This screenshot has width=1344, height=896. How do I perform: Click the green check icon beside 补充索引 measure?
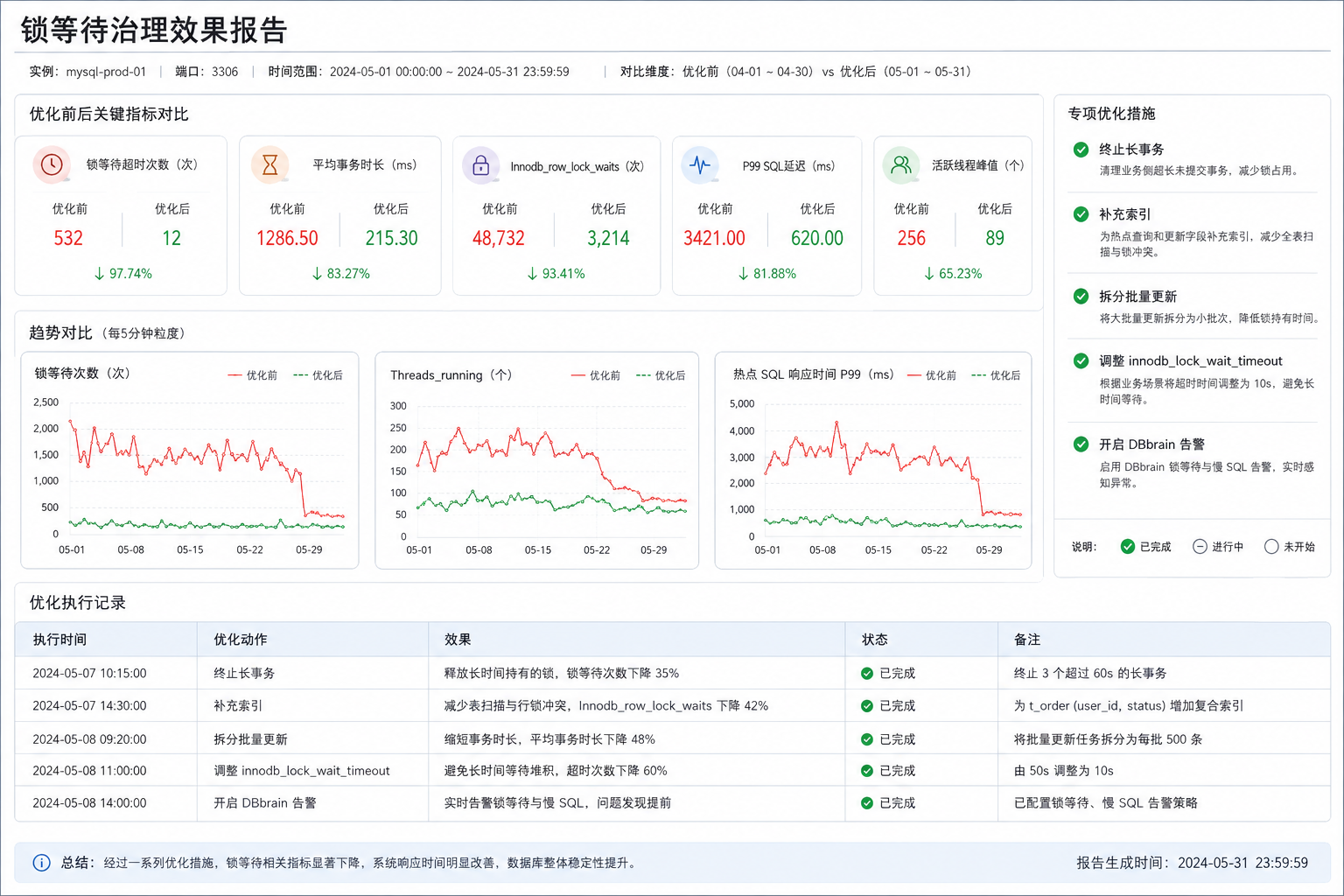[1081, 214]
